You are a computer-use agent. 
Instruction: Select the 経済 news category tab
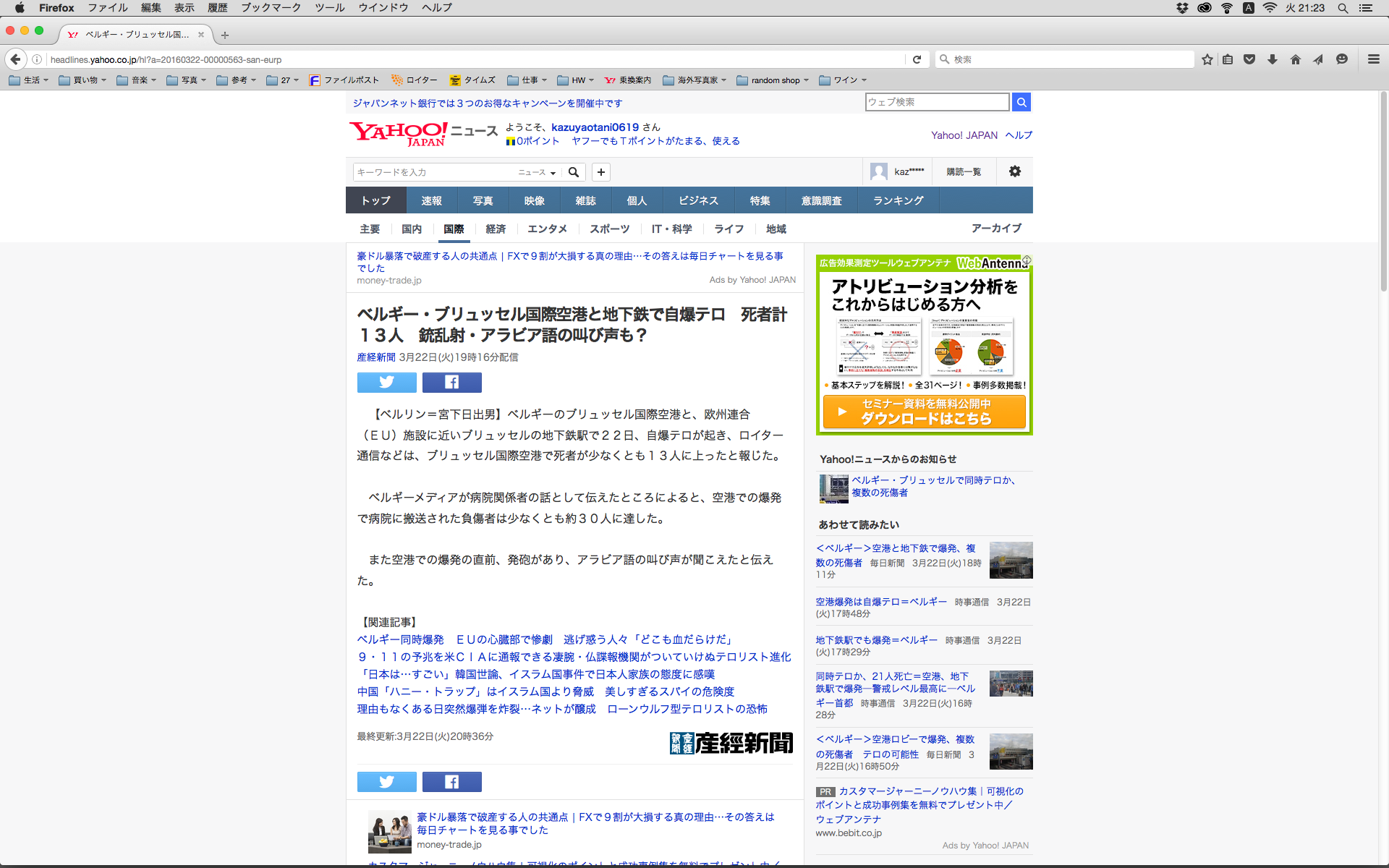[496, 229]
